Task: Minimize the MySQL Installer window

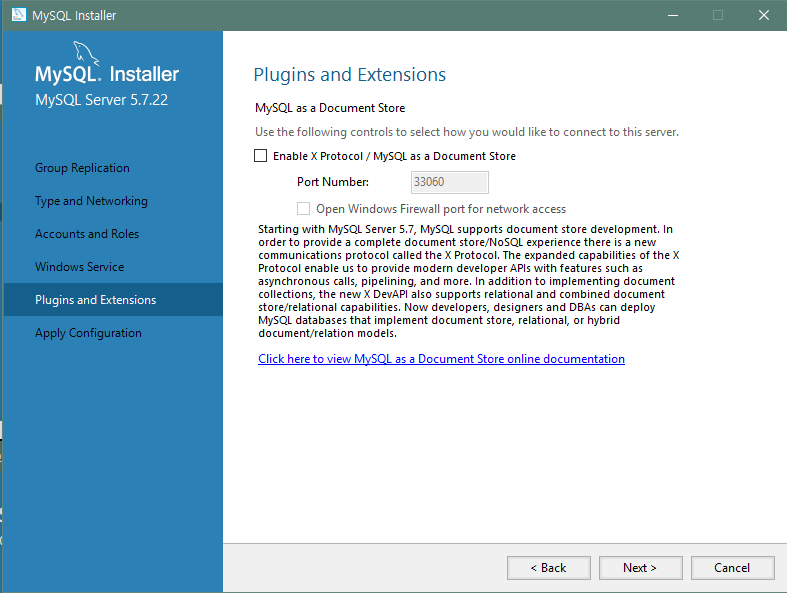Action: coord(673,15)
